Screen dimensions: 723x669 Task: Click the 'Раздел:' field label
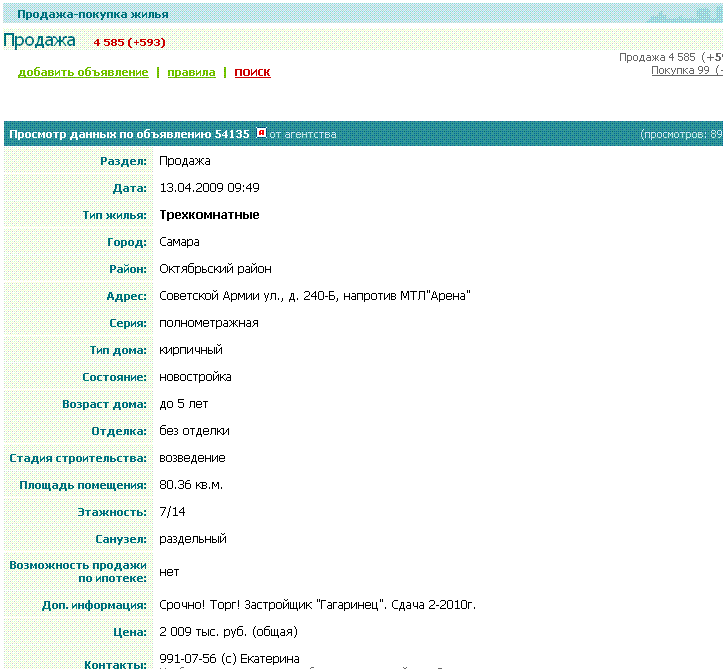click(124, 161)
